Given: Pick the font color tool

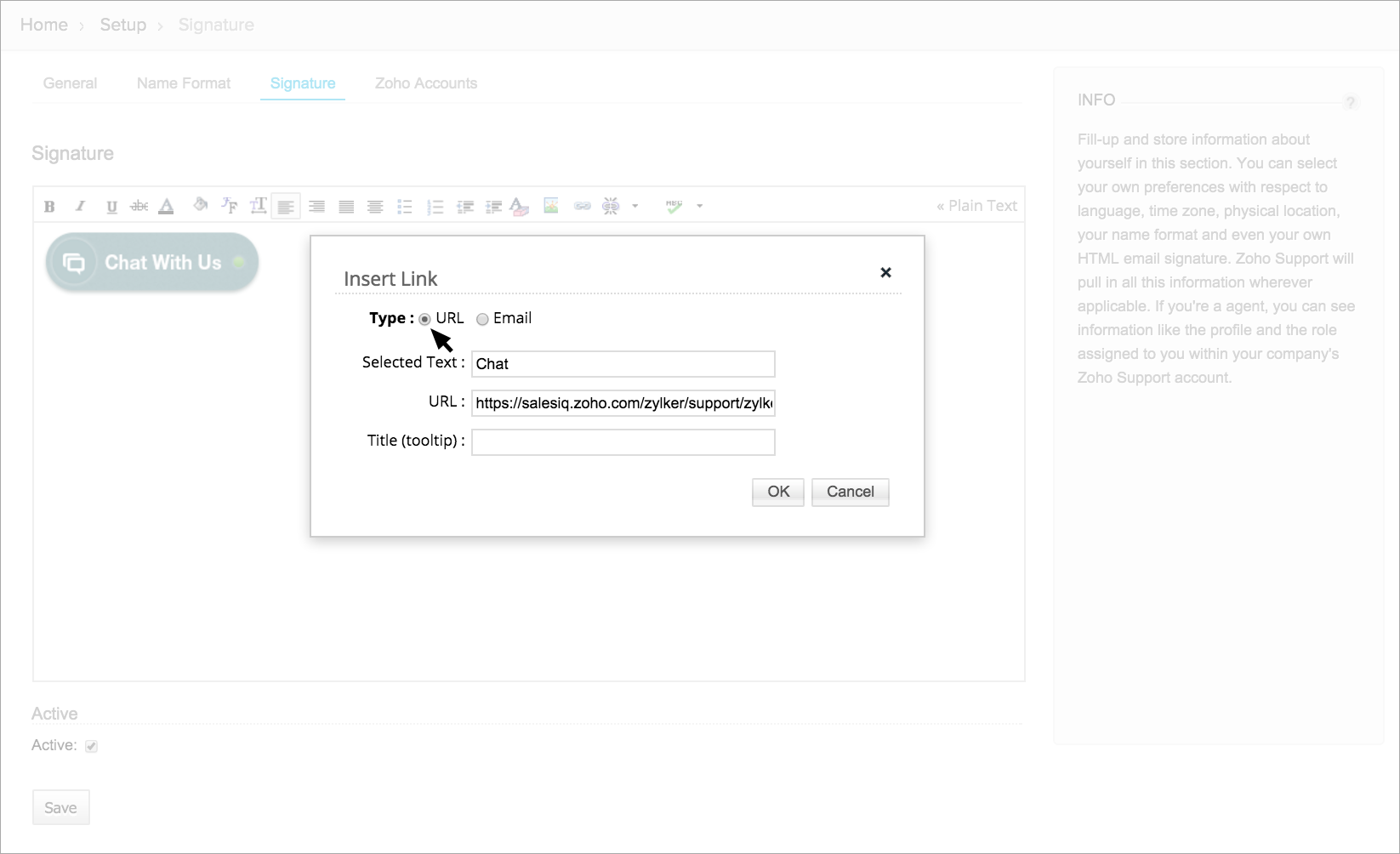Looking at the screenshot, I should (x=167, y=206).
